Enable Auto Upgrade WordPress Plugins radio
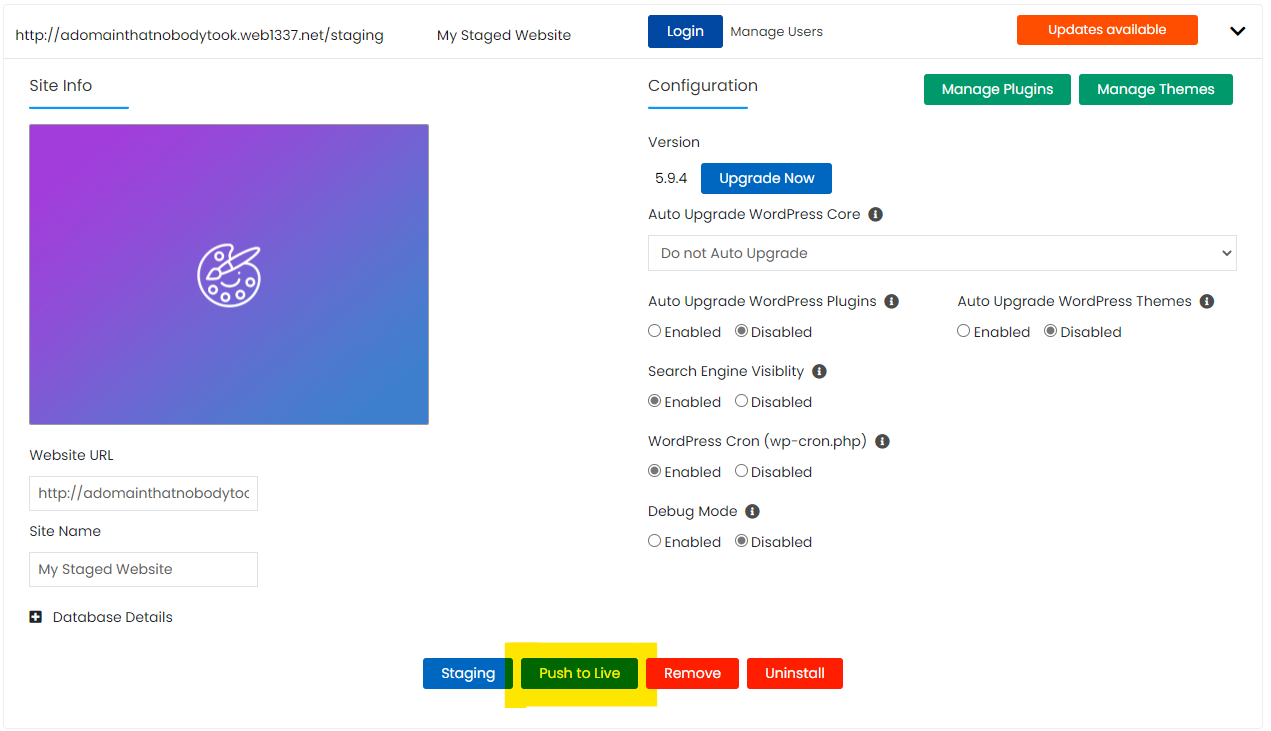1271x731 pixels. pos(655,331)
